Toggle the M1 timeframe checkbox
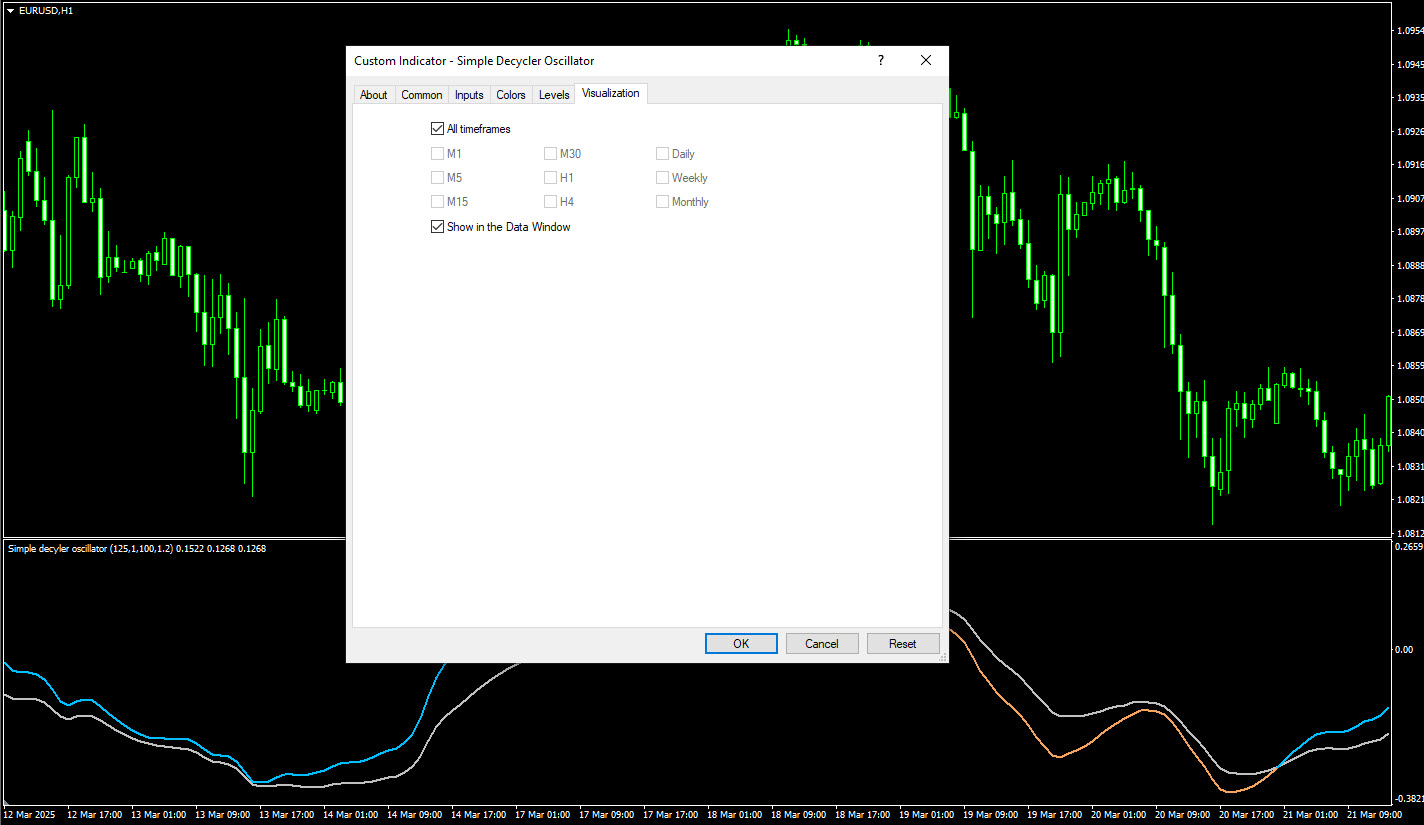1424x825 pixels. pos(437,154)
